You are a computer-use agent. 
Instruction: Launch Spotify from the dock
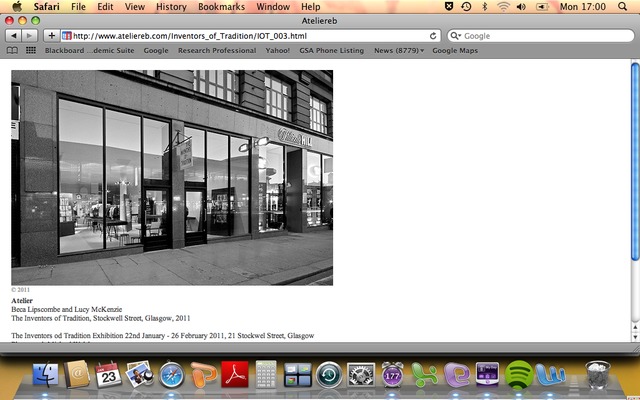[x=518, y=376]
